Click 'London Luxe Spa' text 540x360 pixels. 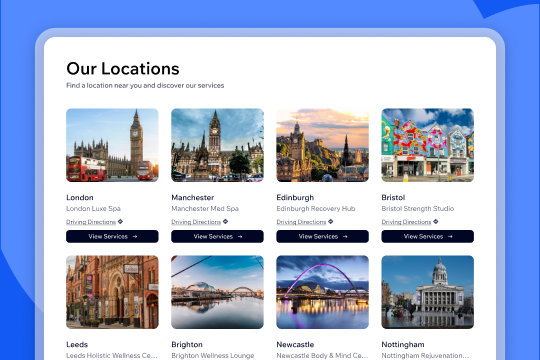click(93, 208)
